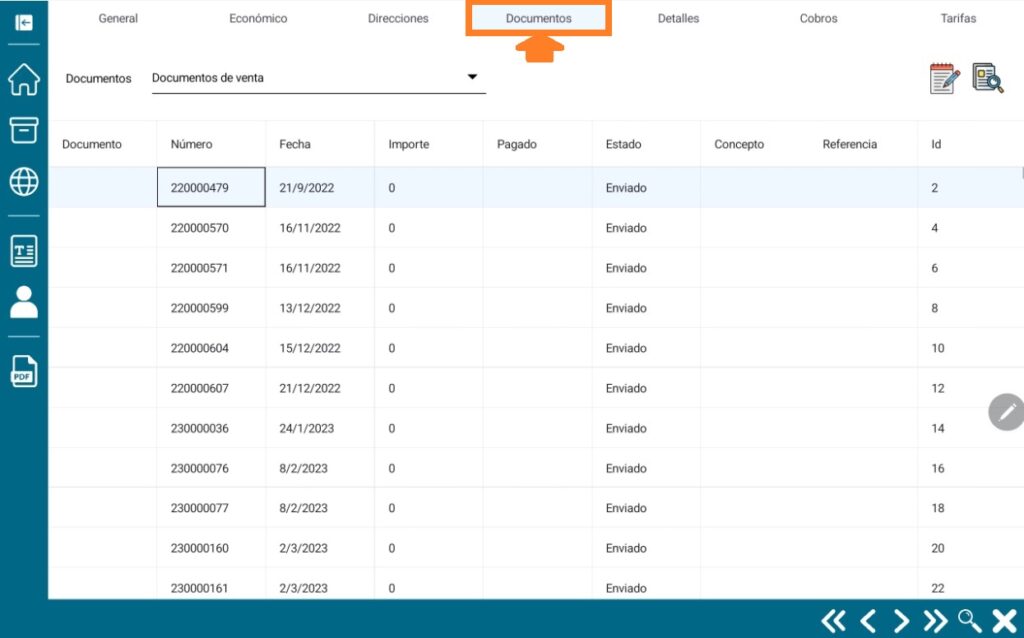Click the PDF icon in sidebar
This screenshot has width=1024, height=638.
[24, 372]
